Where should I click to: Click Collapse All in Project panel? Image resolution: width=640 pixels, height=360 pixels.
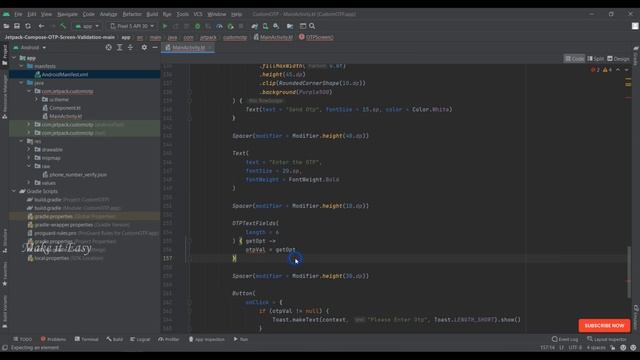pos(130,47)
